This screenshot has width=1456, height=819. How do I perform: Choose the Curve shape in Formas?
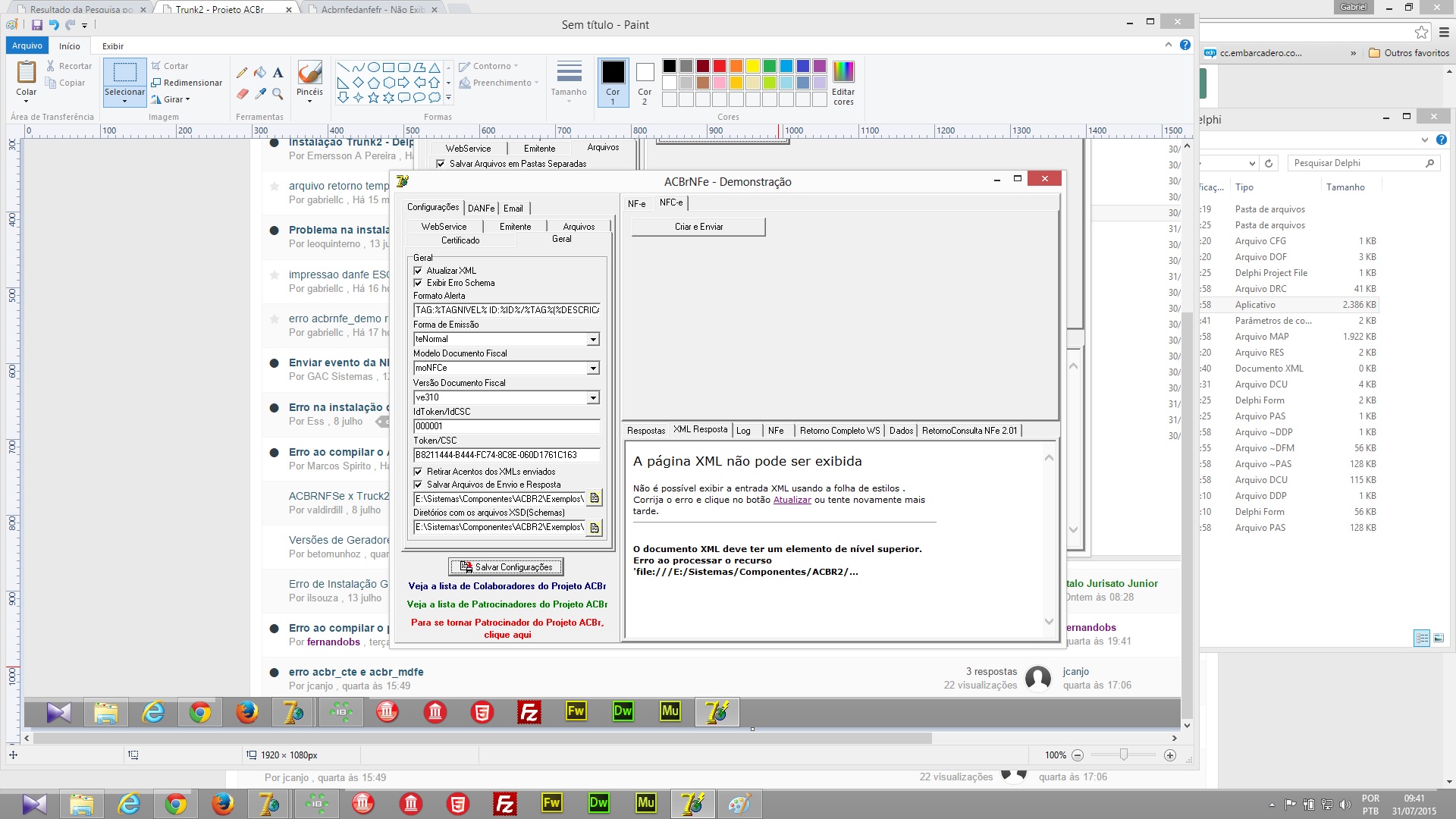(x=358, y=67)
